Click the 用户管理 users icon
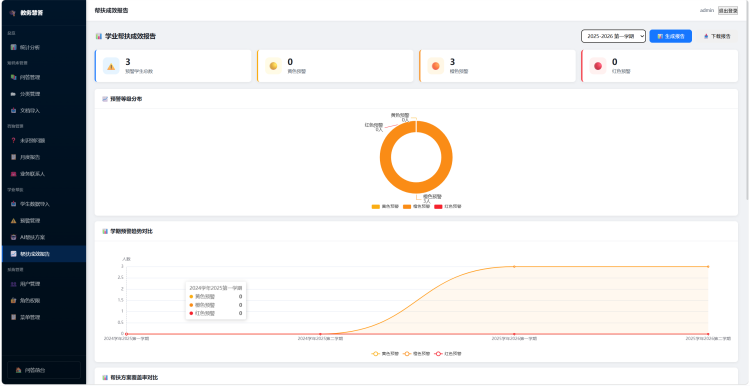The image size is (750, 386). [x=13, y=284]
